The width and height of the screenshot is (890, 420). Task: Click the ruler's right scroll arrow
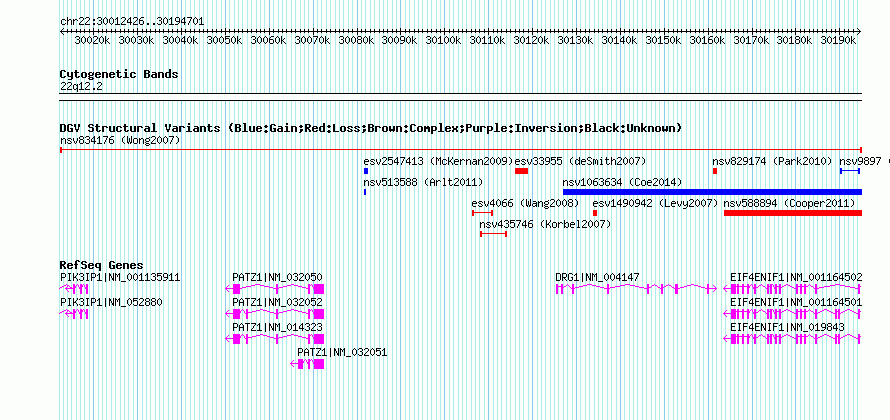[x=859, y=32]
